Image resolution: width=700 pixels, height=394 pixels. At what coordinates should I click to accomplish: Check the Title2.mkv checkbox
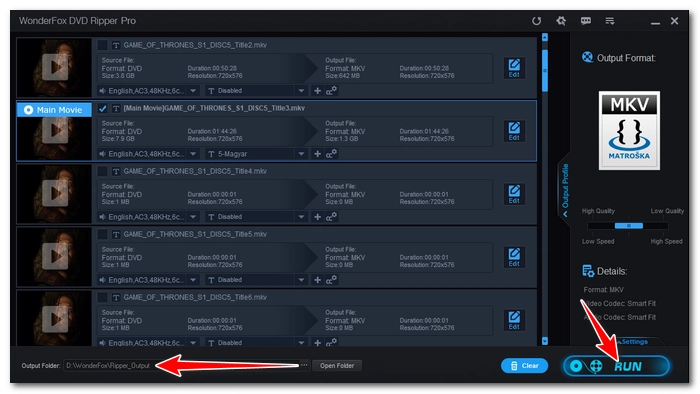click(x=102, y=45)
